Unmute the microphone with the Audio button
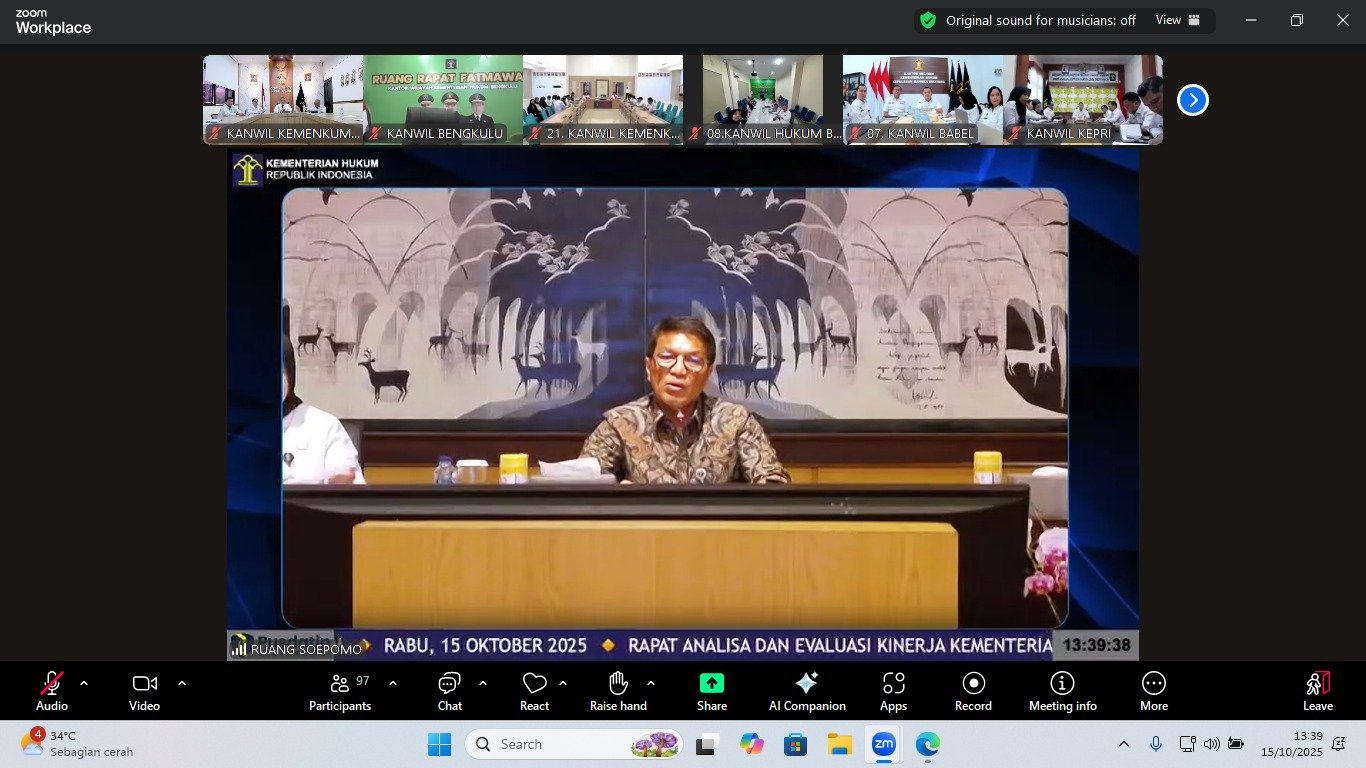This screenshot has height=768, width=1366. pos(52,690)
